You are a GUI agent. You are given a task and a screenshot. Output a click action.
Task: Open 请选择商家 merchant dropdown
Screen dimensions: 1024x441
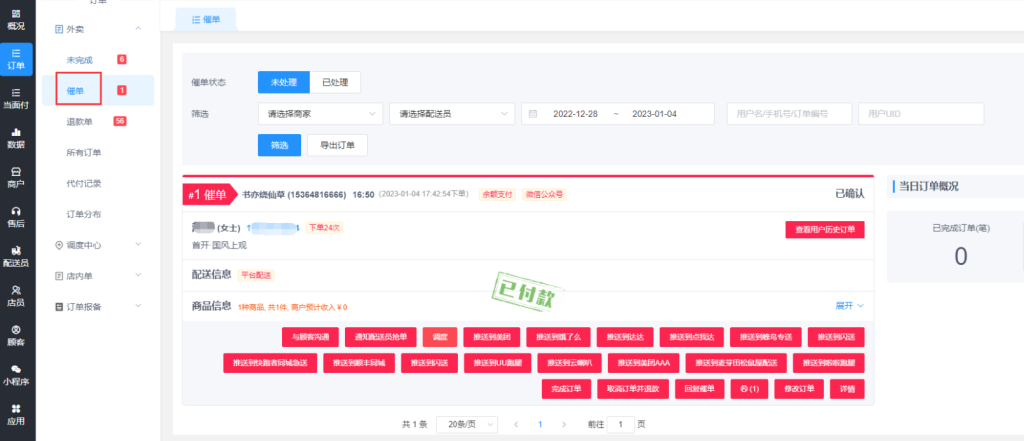coord(320,114)
